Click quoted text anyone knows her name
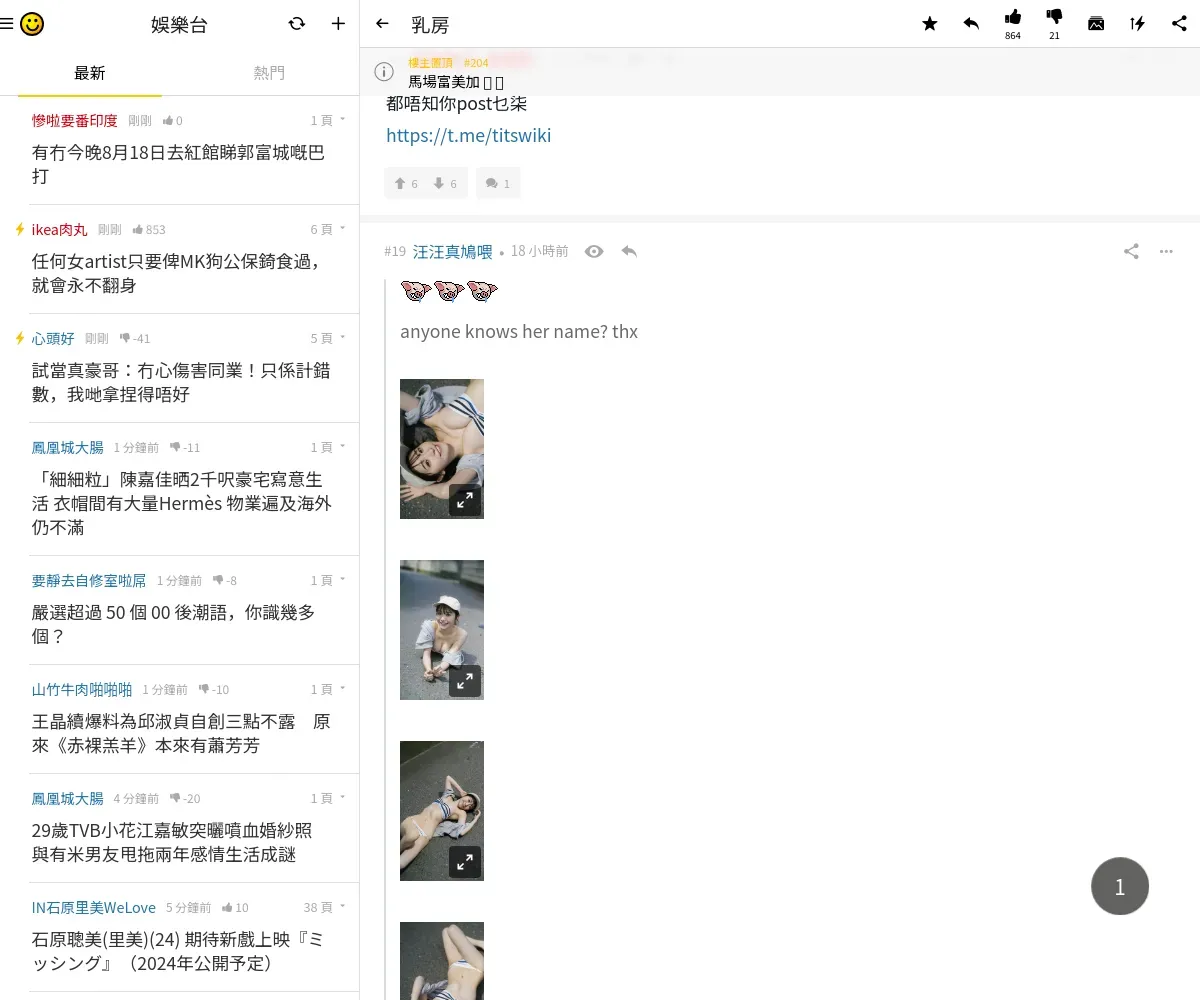Screen dimensions: 1200x1000 pyautogui.click(x=519, y=331)
